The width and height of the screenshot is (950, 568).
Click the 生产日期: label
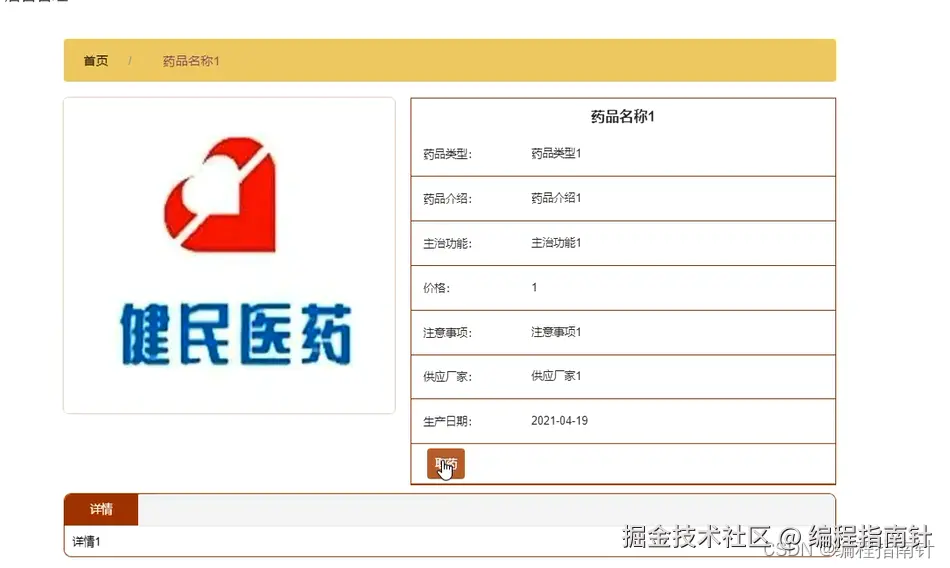447,421
